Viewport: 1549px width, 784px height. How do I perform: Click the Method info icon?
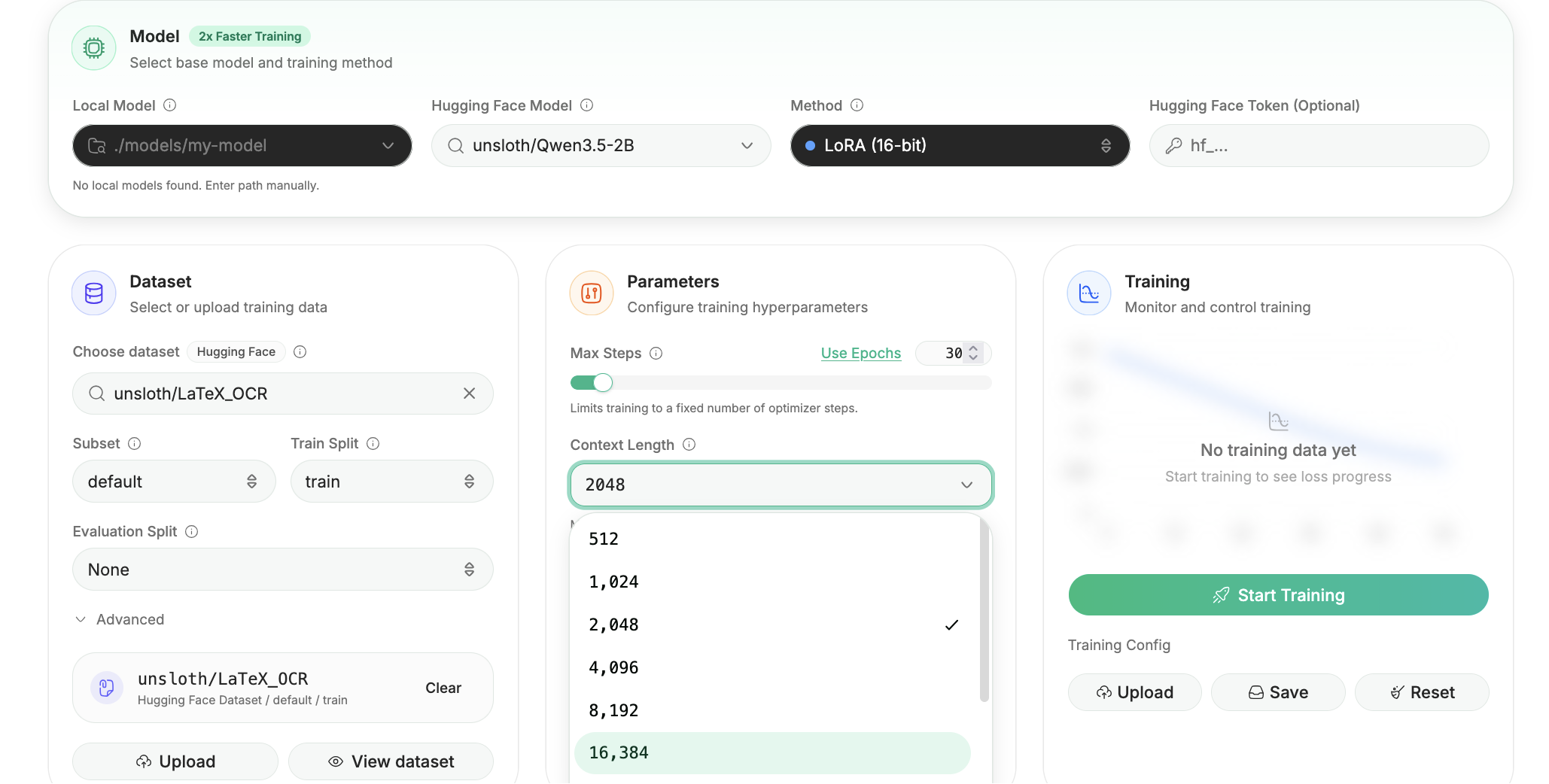coord(857,105)
